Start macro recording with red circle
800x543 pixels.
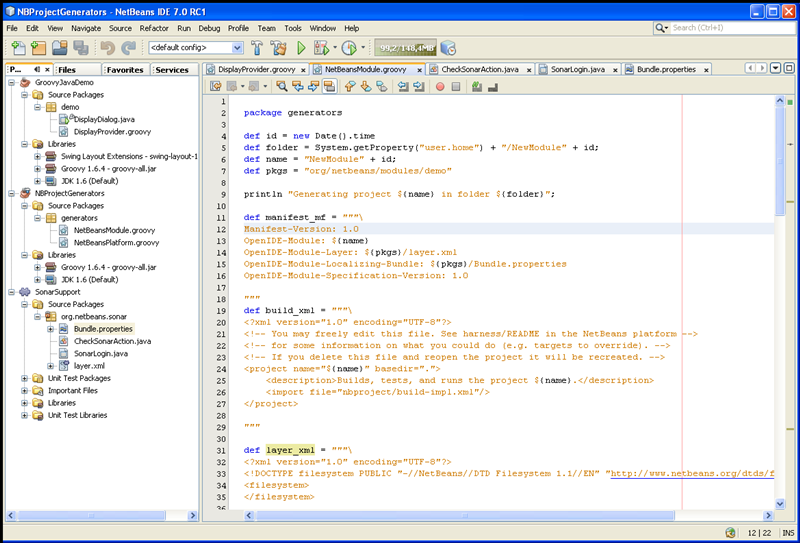pos(440,87)
